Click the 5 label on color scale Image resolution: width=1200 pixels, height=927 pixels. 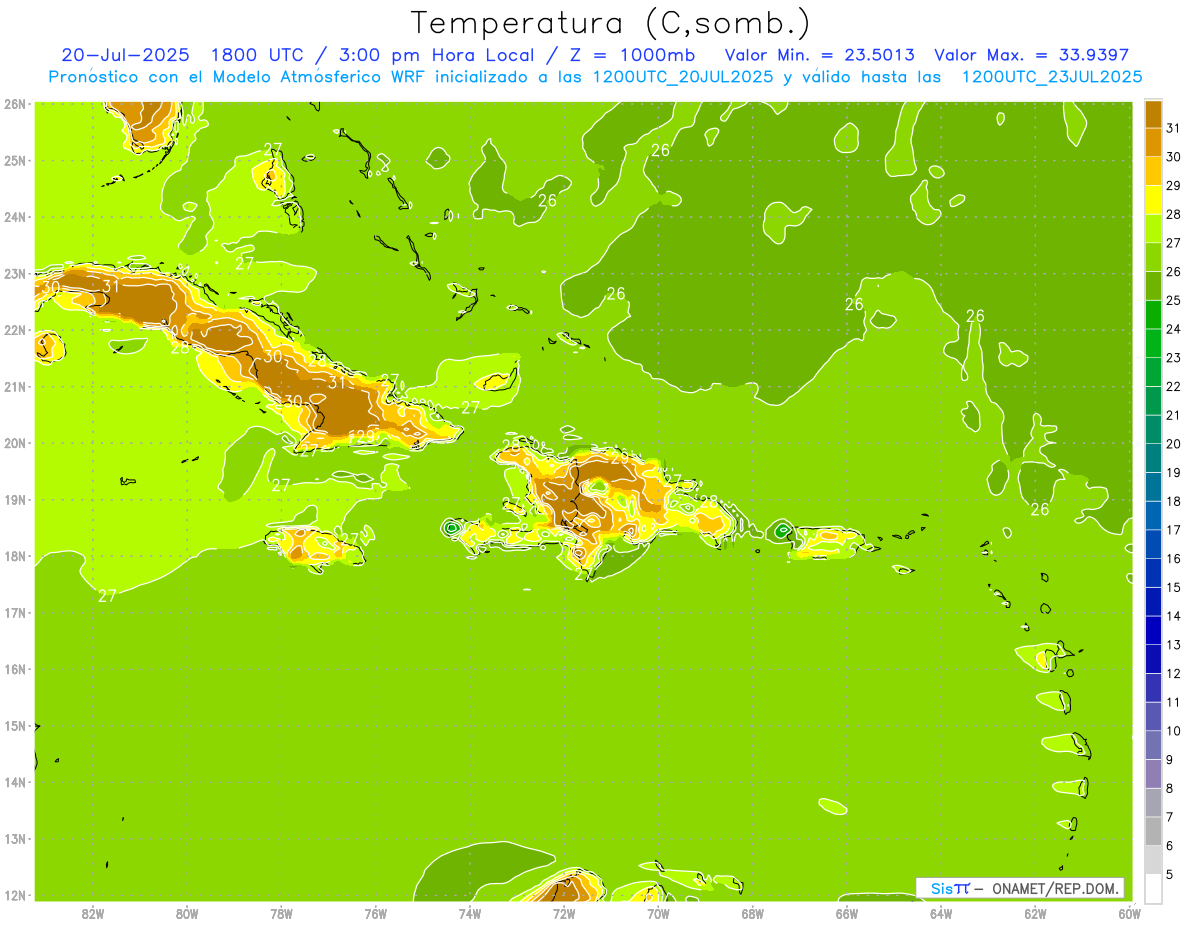pos(1170,875)
